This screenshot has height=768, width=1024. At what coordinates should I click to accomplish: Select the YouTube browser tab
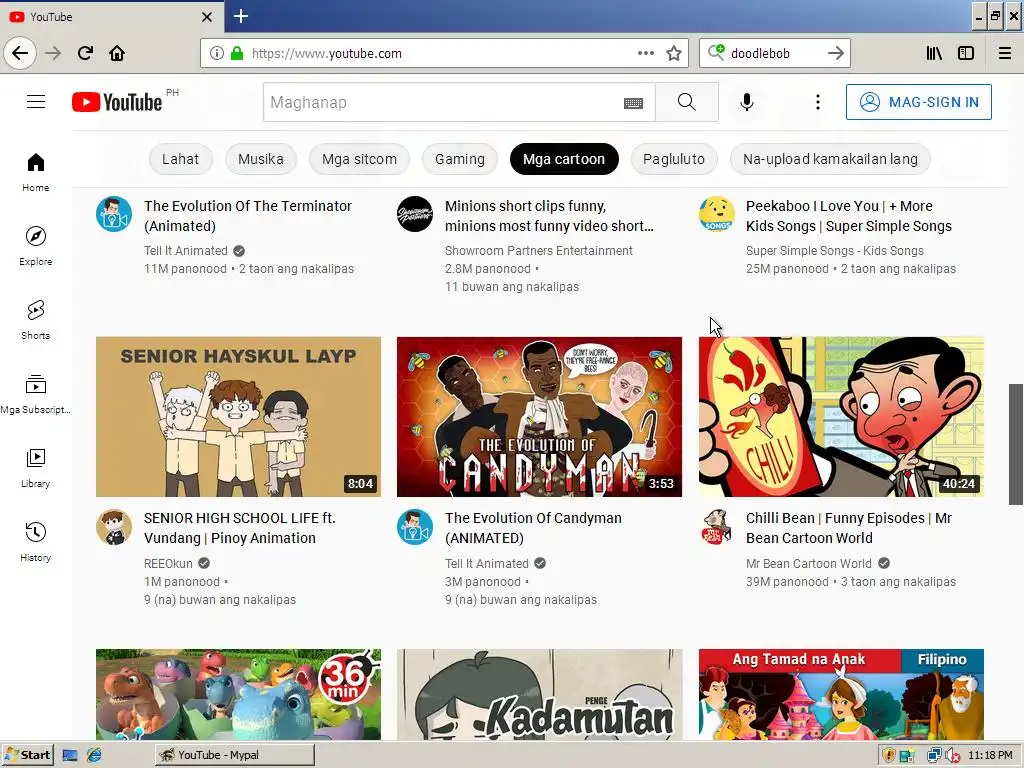coord(111,17)
